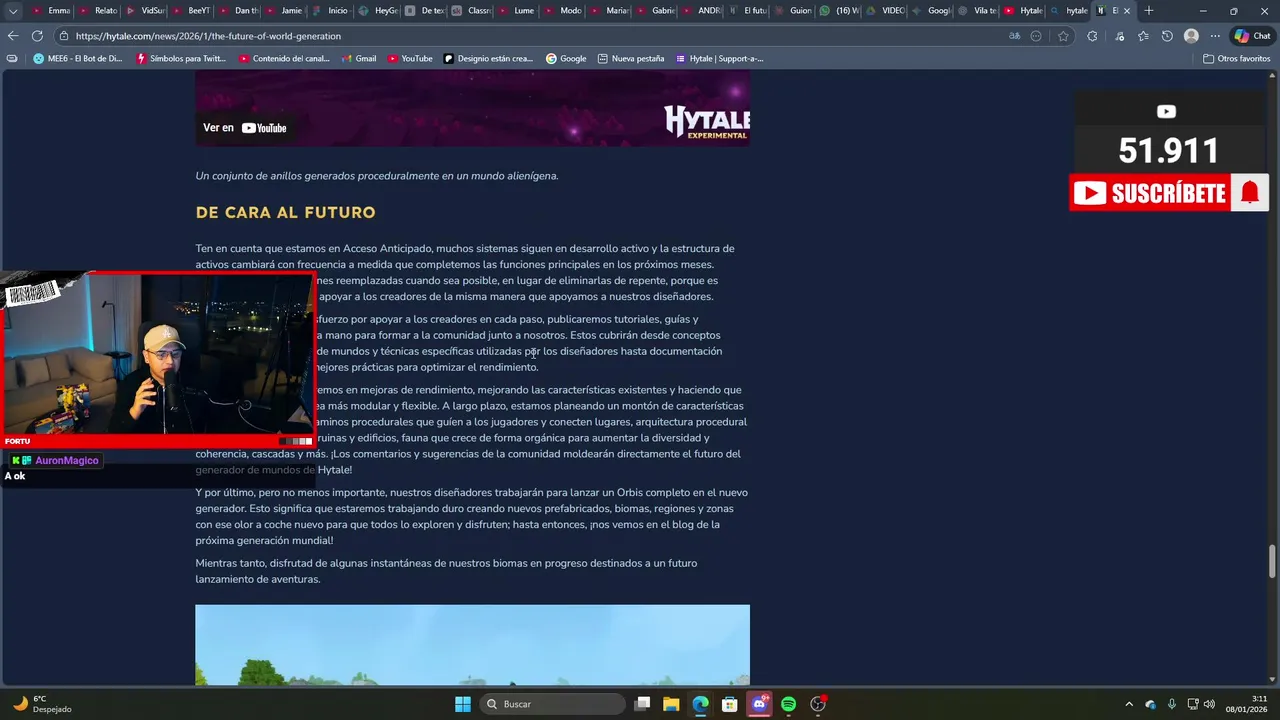Open the Google bookmark

pos(566,58)
